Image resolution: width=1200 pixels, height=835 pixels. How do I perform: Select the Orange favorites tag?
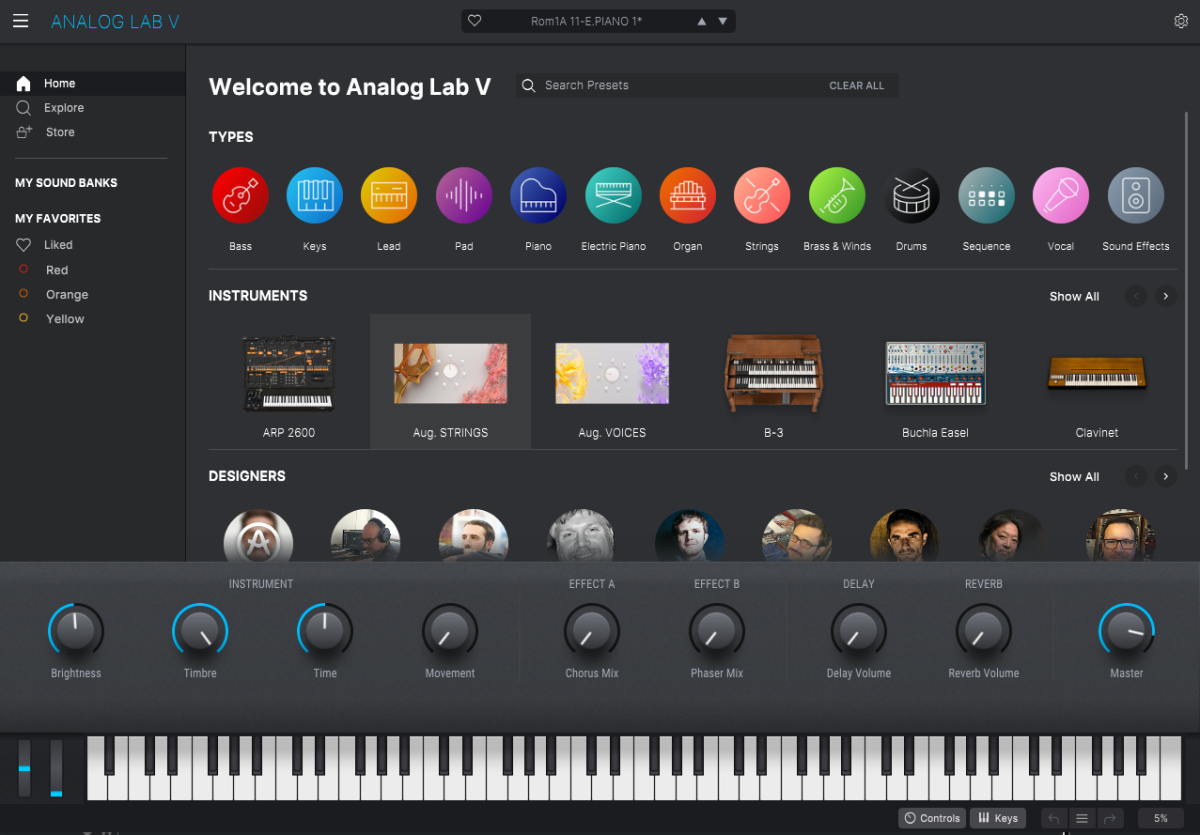[67, 295]
